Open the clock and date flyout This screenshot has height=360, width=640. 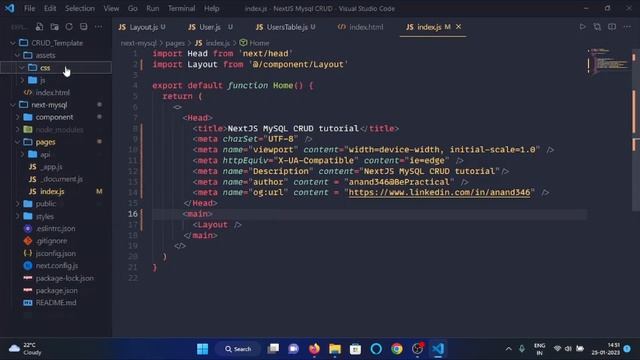605,349
